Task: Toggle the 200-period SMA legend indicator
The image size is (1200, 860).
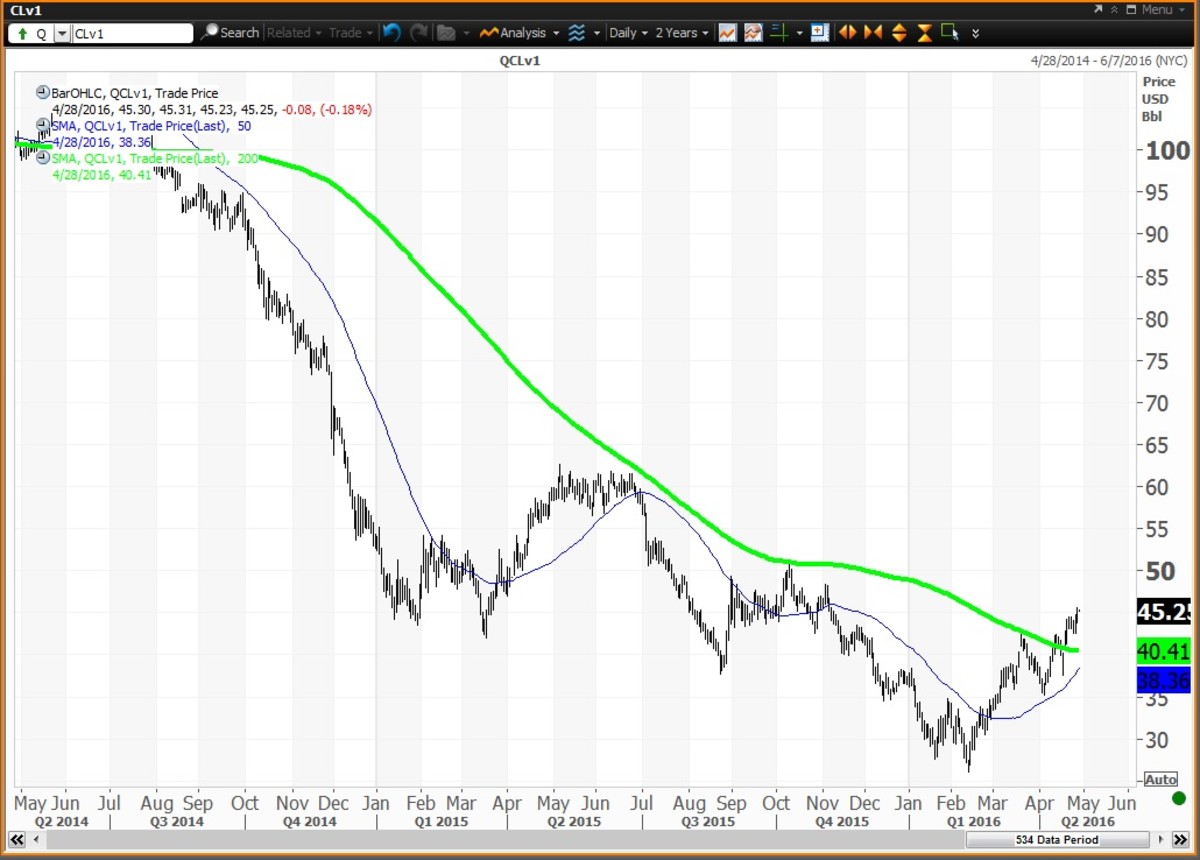Action: (x=42, y=158)
